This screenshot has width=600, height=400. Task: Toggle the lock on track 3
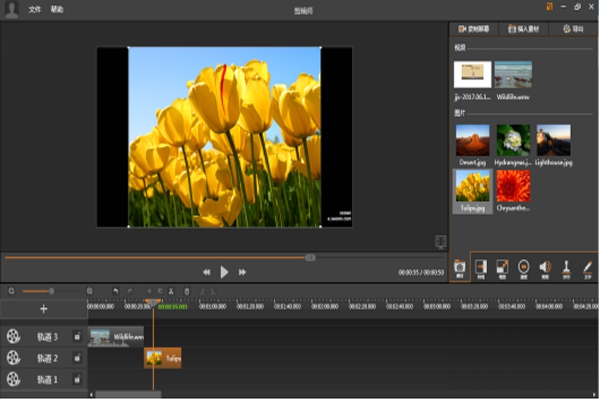point(77,337)
